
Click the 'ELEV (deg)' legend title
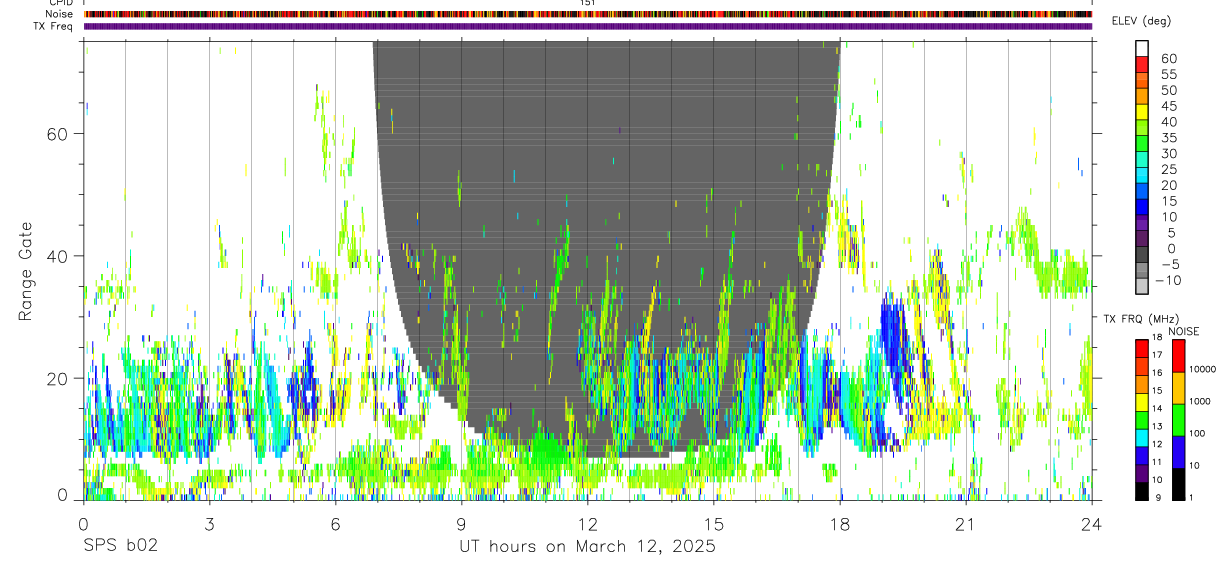1141,21
